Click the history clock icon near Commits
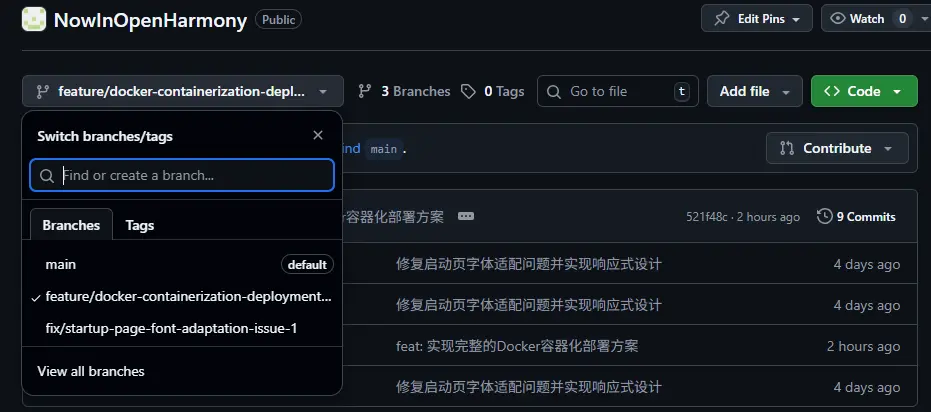The width and height of the screenshot is (931, 412). tap(824, 216)
